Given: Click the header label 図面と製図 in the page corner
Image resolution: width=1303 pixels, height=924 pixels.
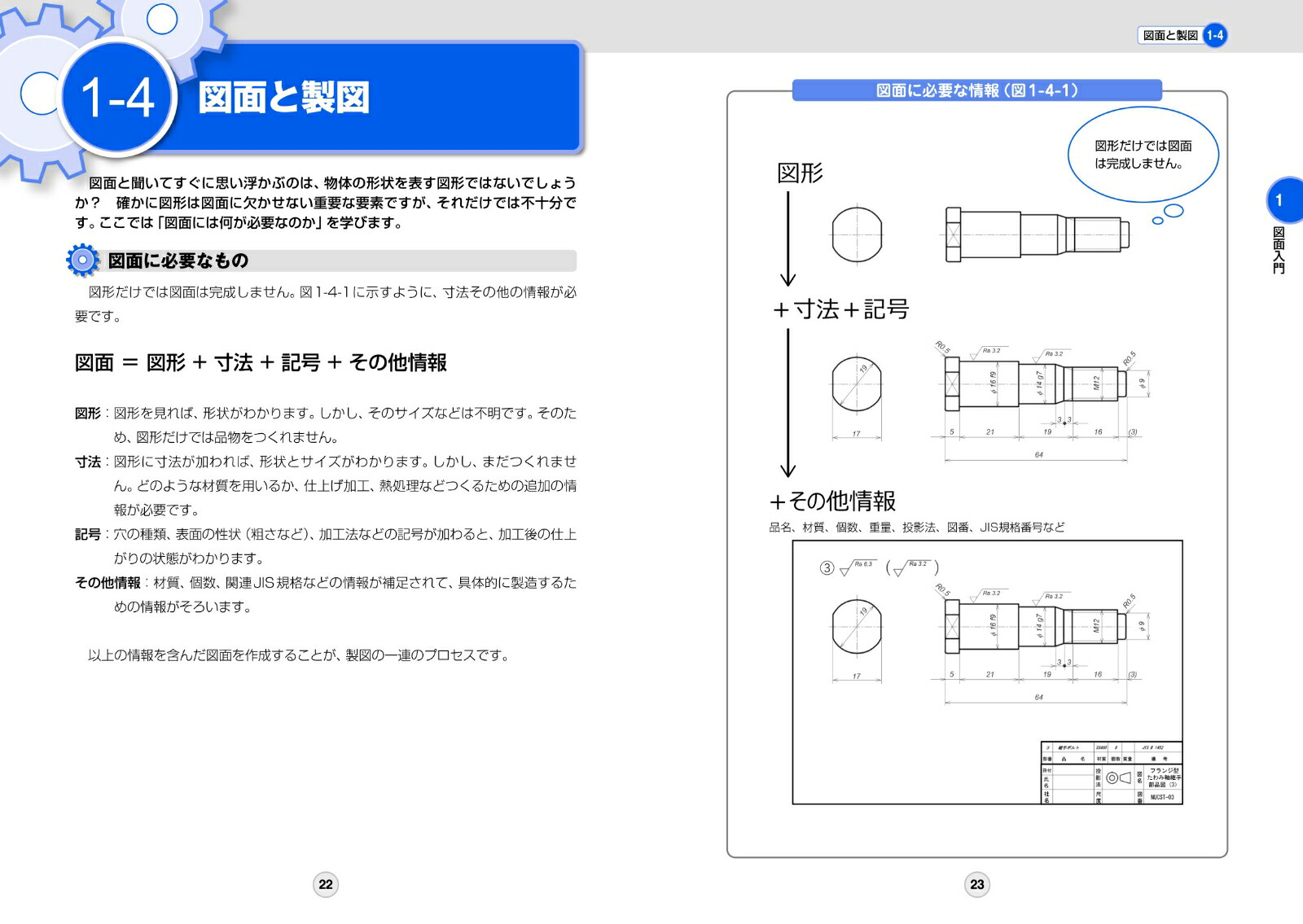Looking at the screenshot, I should pos(1170,35).
